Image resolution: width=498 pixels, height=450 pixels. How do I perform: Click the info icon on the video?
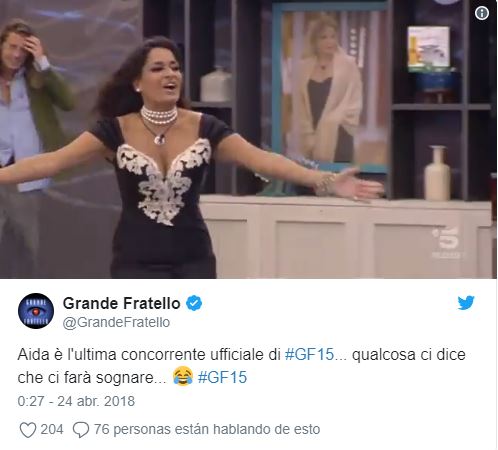pos(482,13)
